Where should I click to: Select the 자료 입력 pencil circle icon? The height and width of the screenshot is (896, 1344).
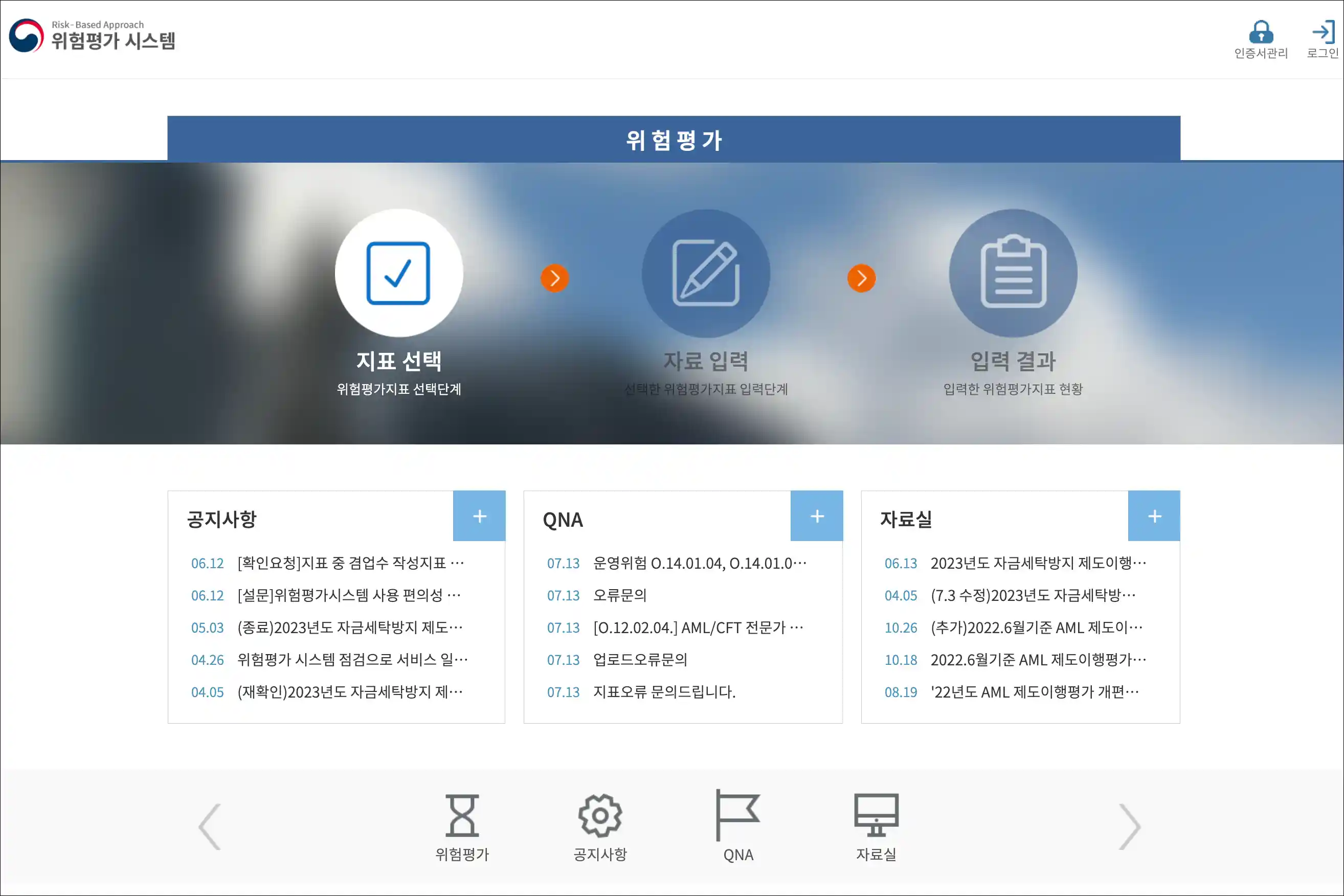pyautogui.click(x=706, y=273)
